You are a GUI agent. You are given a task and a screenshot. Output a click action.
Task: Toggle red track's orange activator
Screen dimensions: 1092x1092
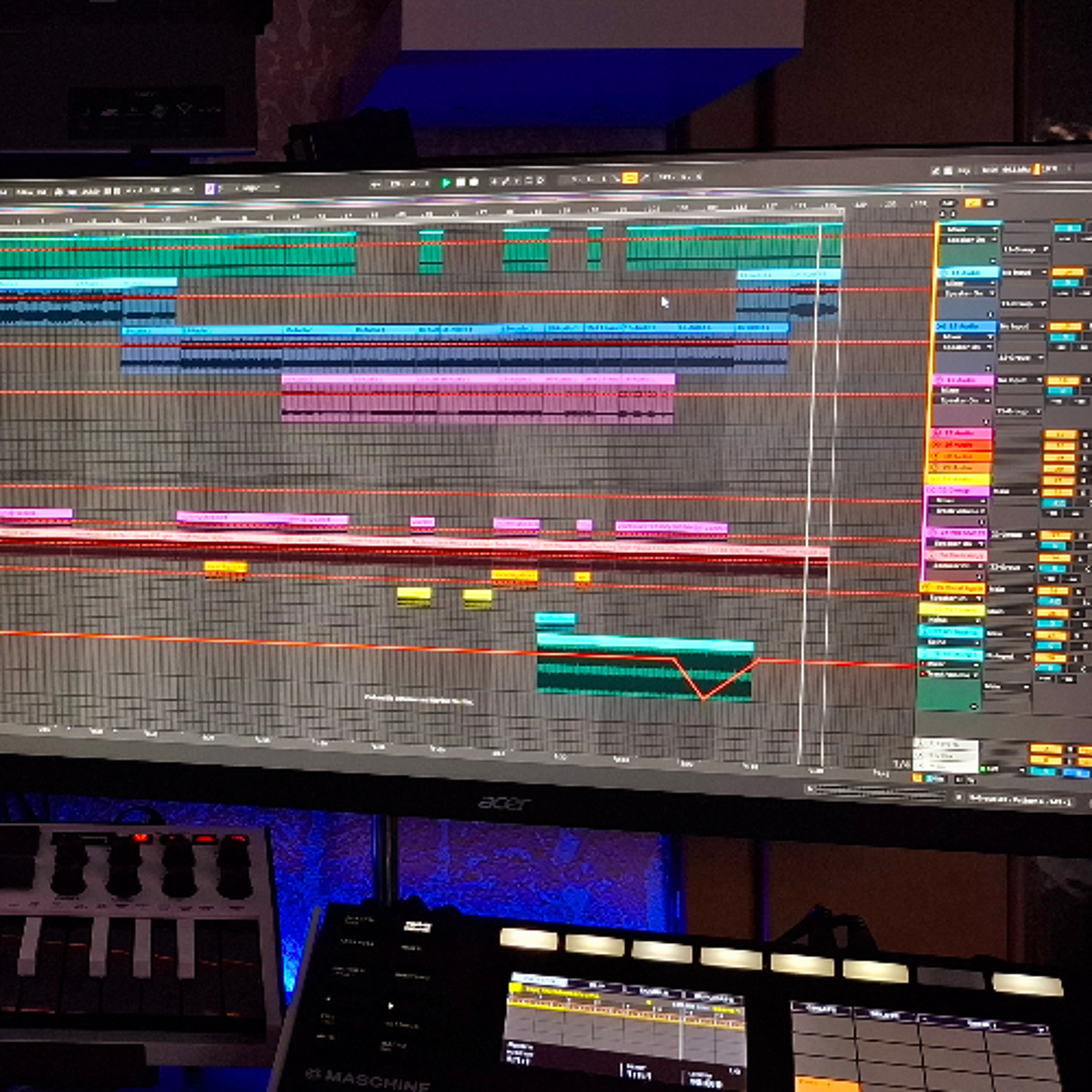click(x=1060, y=446)
